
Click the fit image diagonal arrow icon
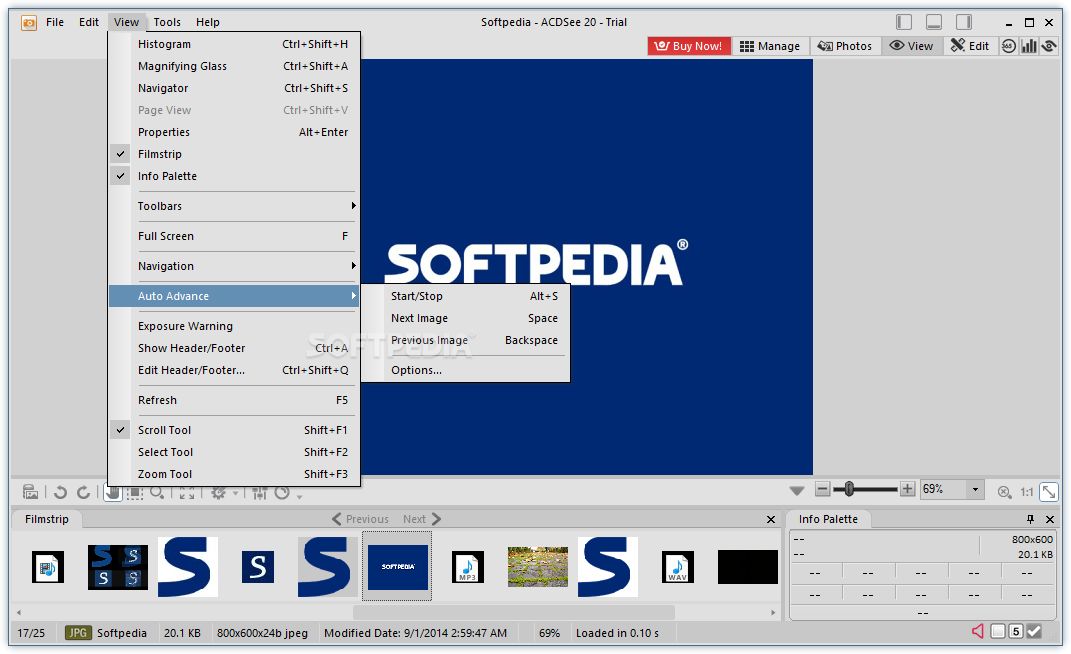point(1048,491)
